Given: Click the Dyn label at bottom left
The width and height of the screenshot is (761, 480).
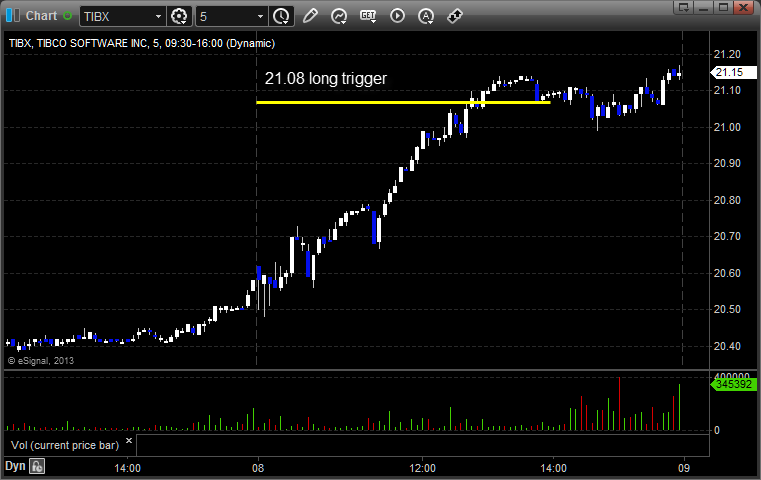Looking at the screenshot, I should (15, 466).
